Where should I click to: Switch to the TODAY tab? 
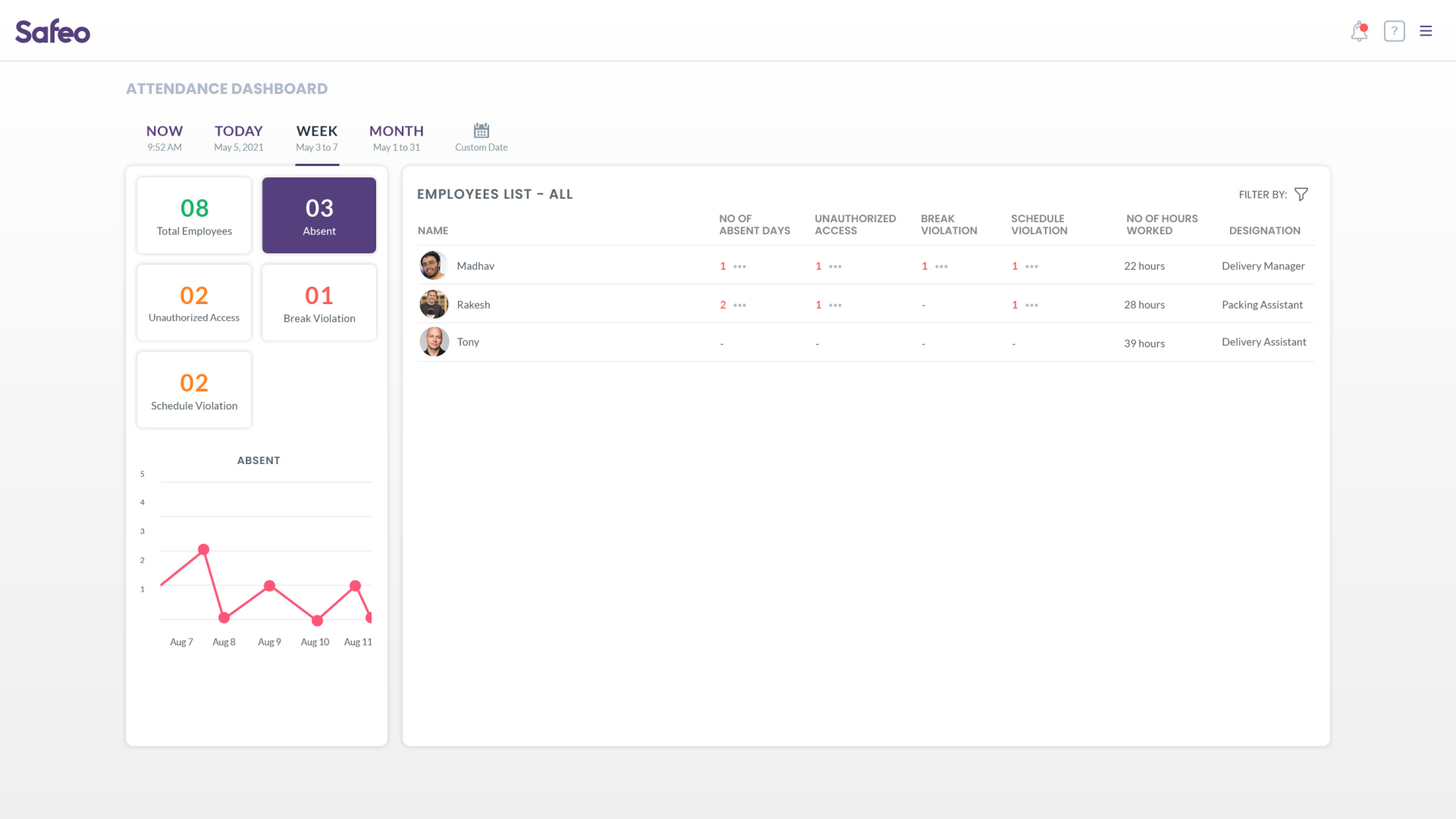(x=238, y=136)
